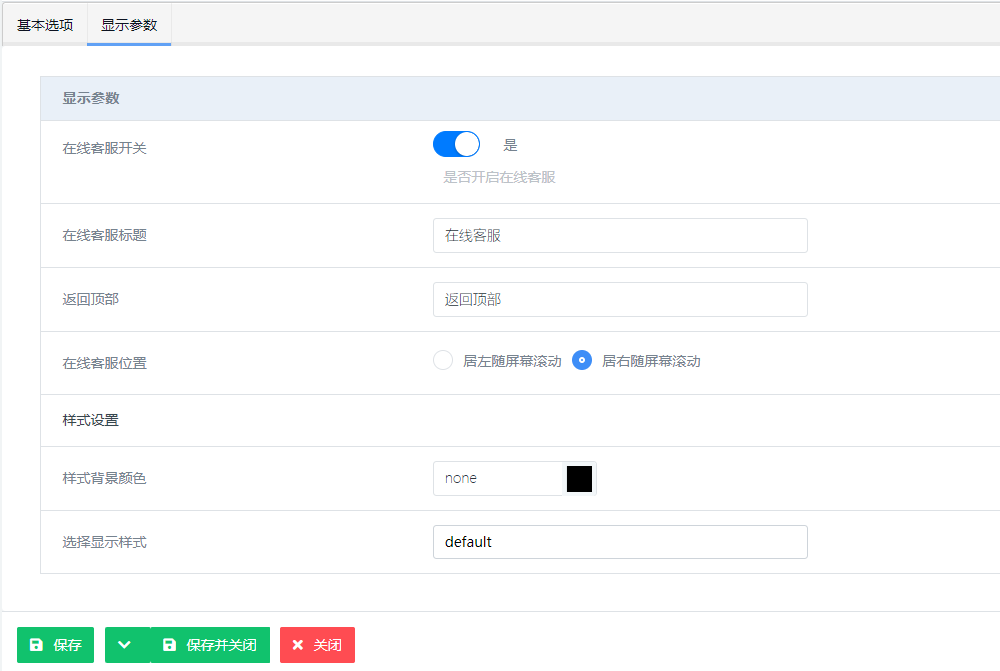Image resolution: width=1000 pixels, height=671 pixels.
Task: Click the 样式设置 section heading
Action: pyautogui.click(x=91, y=420)
